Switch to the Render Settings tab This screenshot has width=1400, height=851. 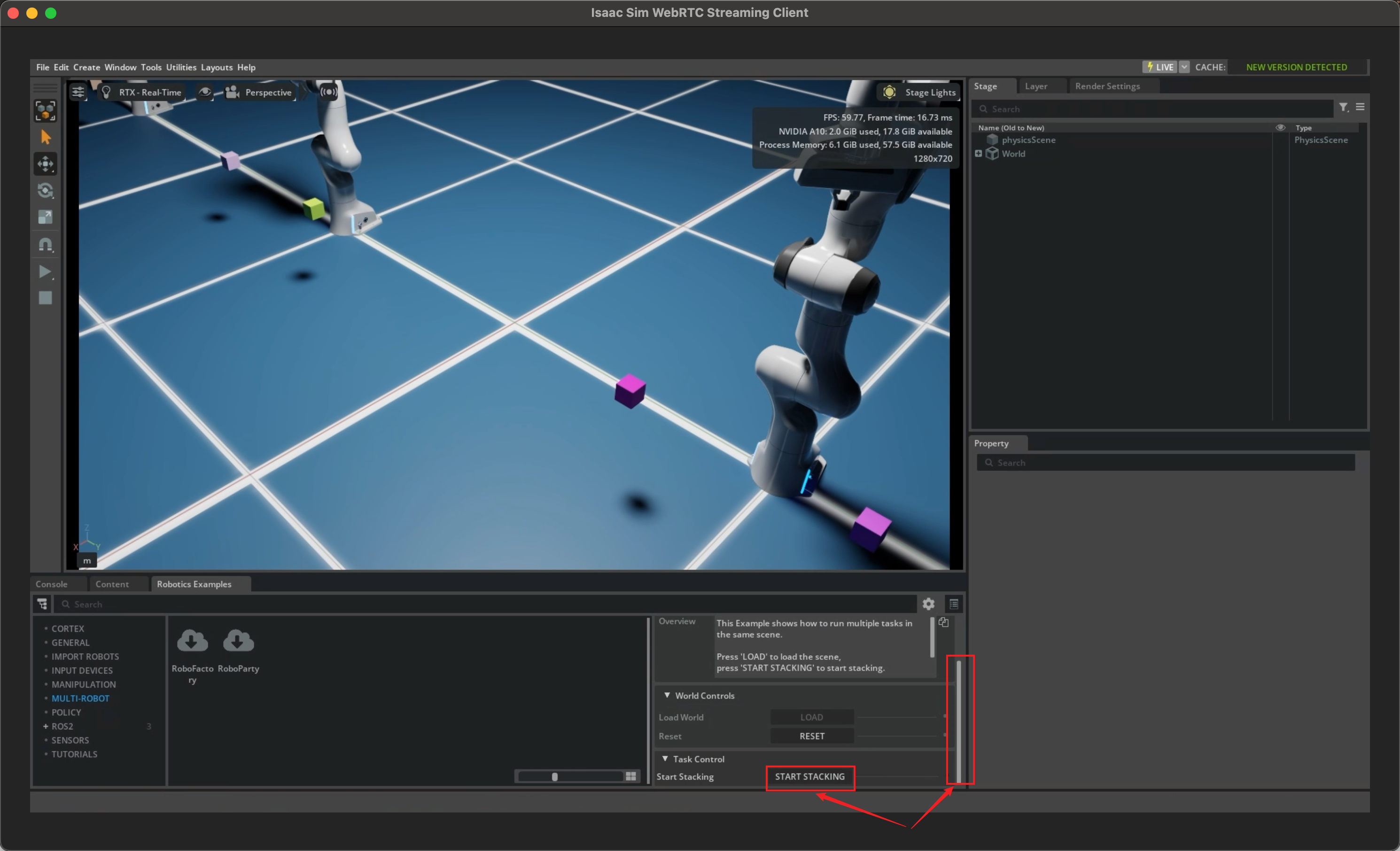pyautogui.click(x=1107, y=86)
